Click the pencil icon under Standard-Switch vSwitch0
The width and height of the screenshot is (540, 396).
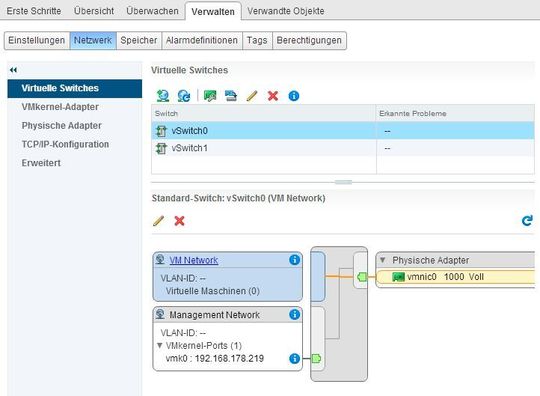(x=158, y=221)
